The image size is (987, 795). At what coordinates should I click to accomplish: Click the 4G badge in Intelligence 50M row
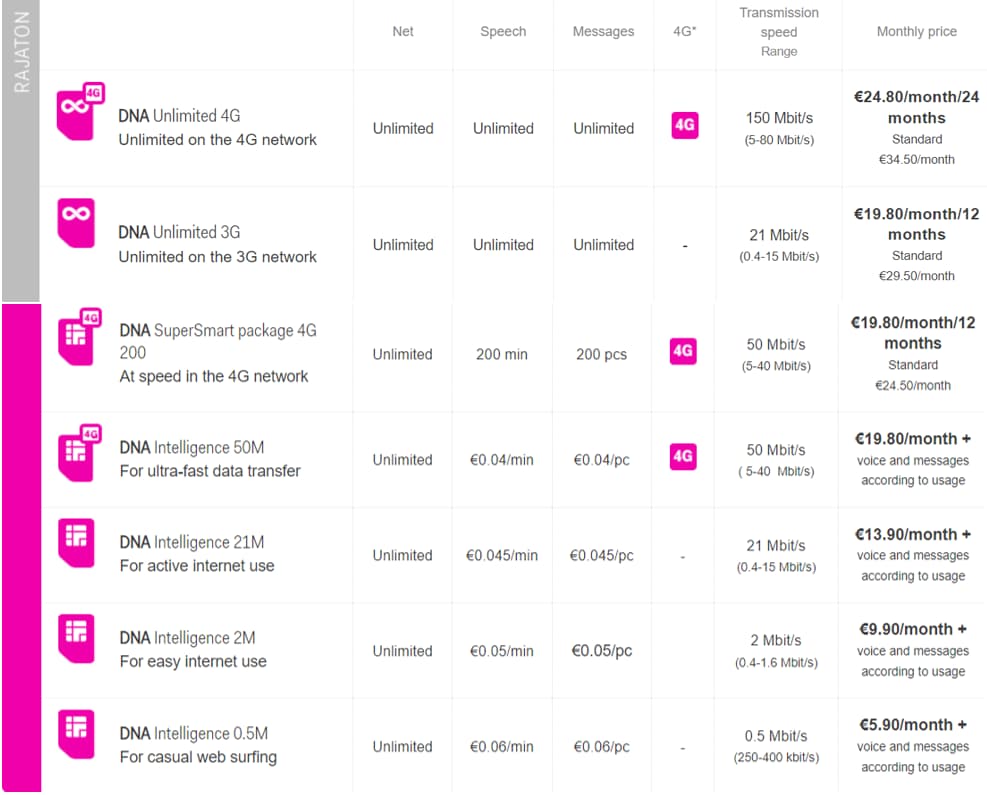click(x=683, y=456)
